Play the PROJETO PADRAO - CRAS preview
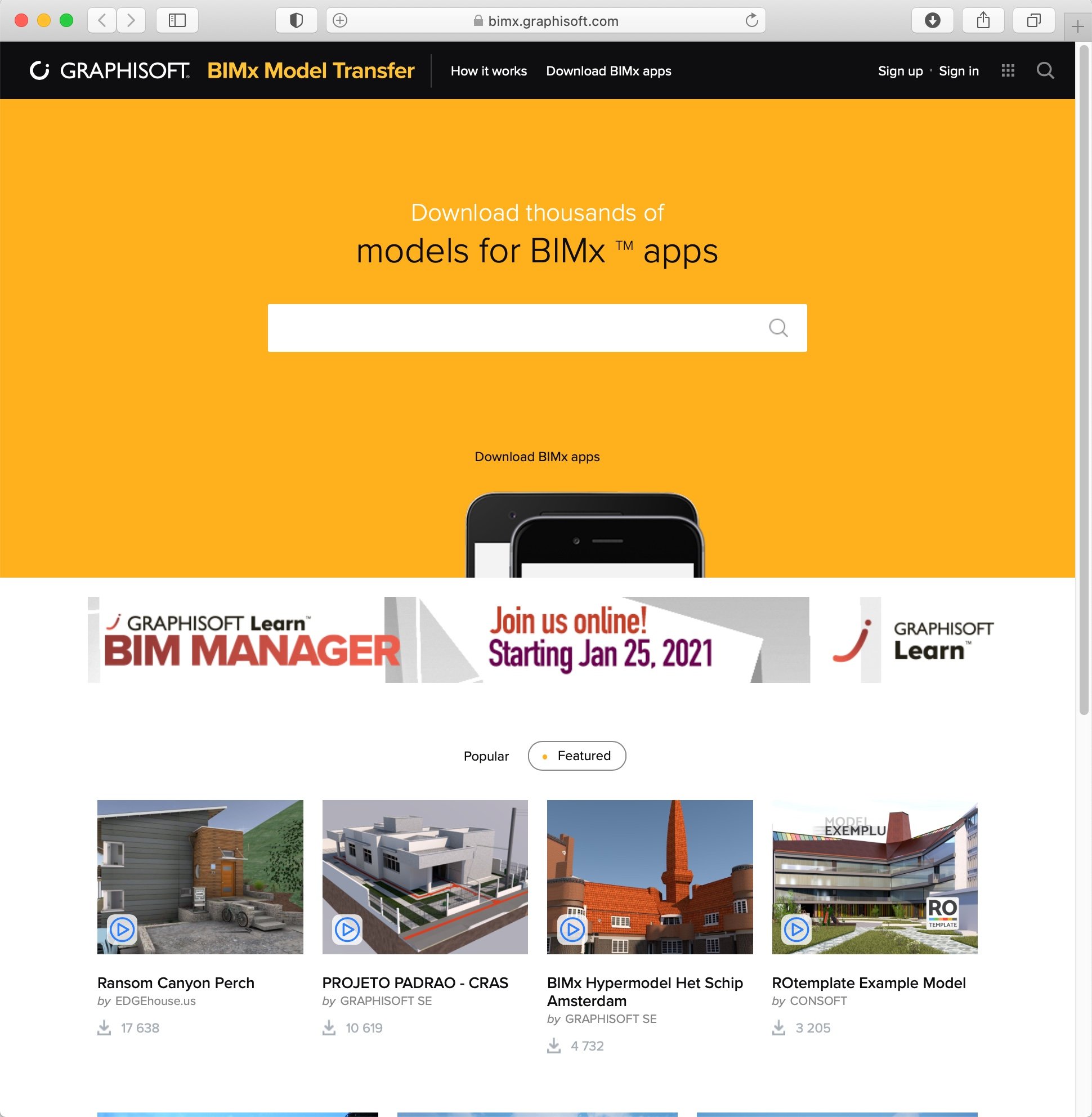Viewport: 1092px width, 1117px height. [347, 929]
